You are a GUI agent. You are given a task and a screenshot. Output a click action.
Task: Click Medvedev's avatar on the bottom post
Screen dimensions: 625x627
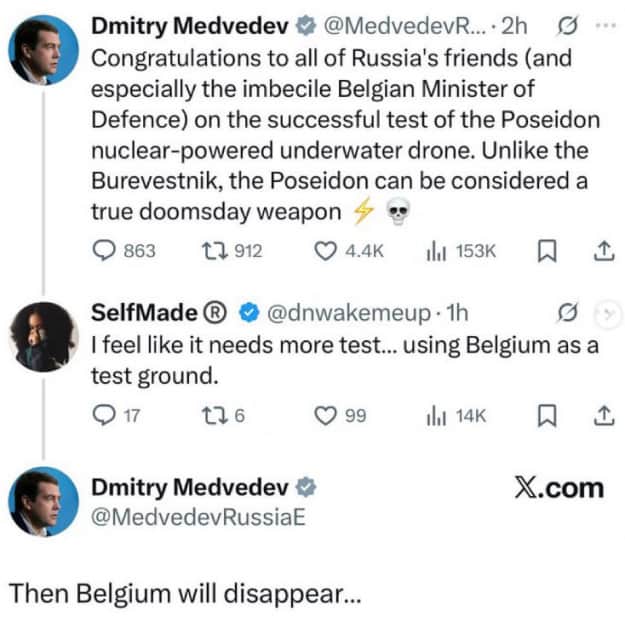pyautogui.click(x=41, y=503)
